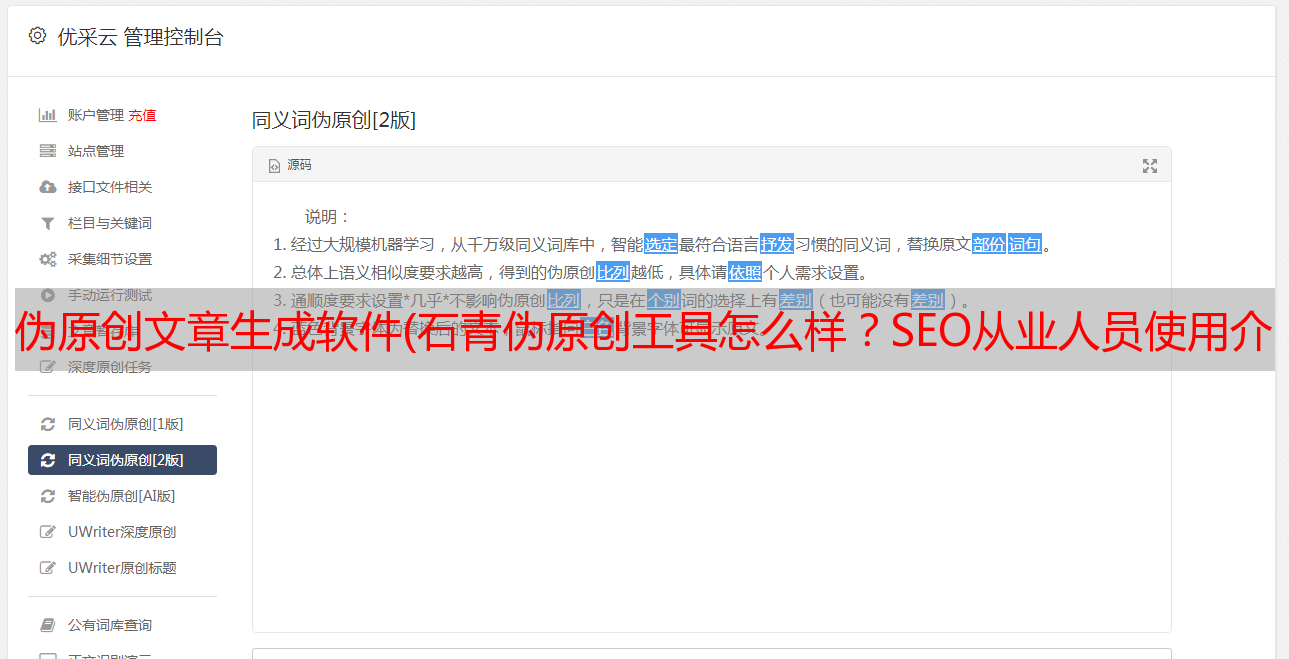Viewport: 1289px width, 659px height.
Task: Click the edit icon beside UWriter深度原创
Action: (47, 532)
